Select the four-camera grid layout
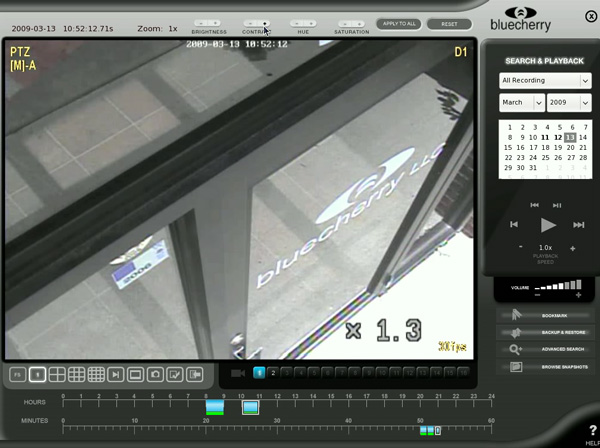 pyautogui.click(x=57, y=375)
